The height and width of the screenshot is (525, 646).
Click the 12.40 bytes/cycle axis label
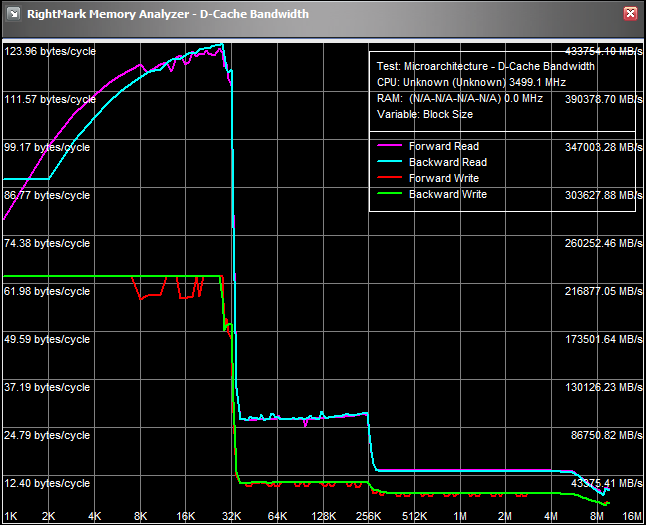pyautogui.click(x=47, y=483)
